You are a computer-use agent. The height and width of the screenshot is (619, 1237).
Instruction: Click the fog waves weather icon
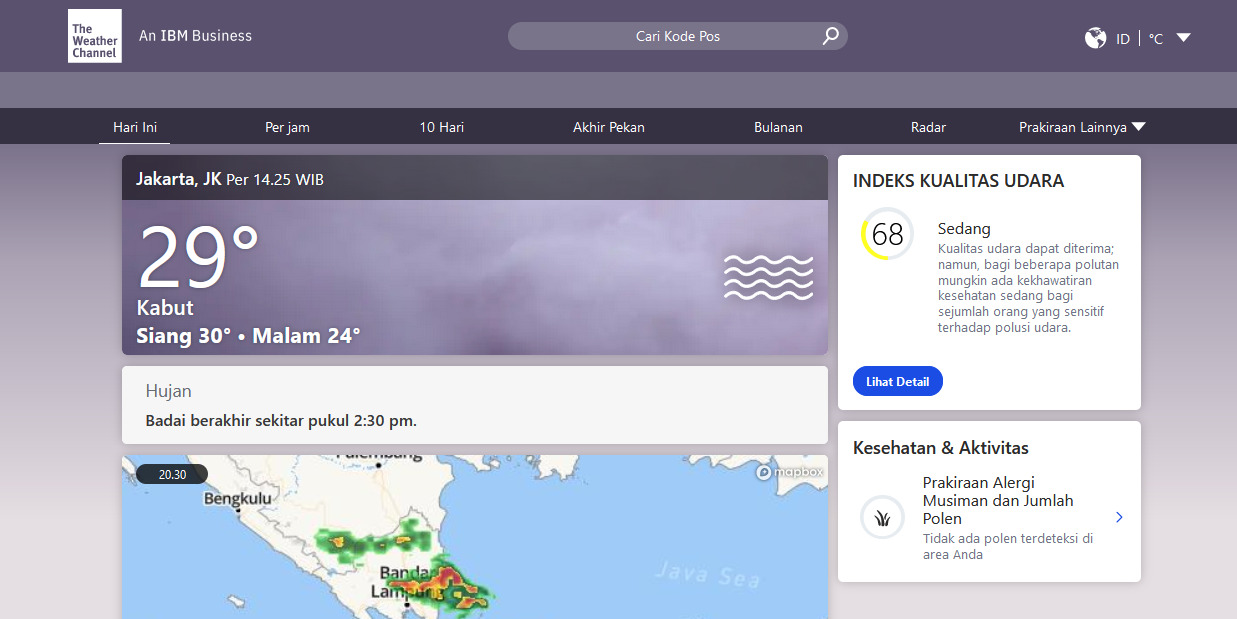click(x=768, y=277)
